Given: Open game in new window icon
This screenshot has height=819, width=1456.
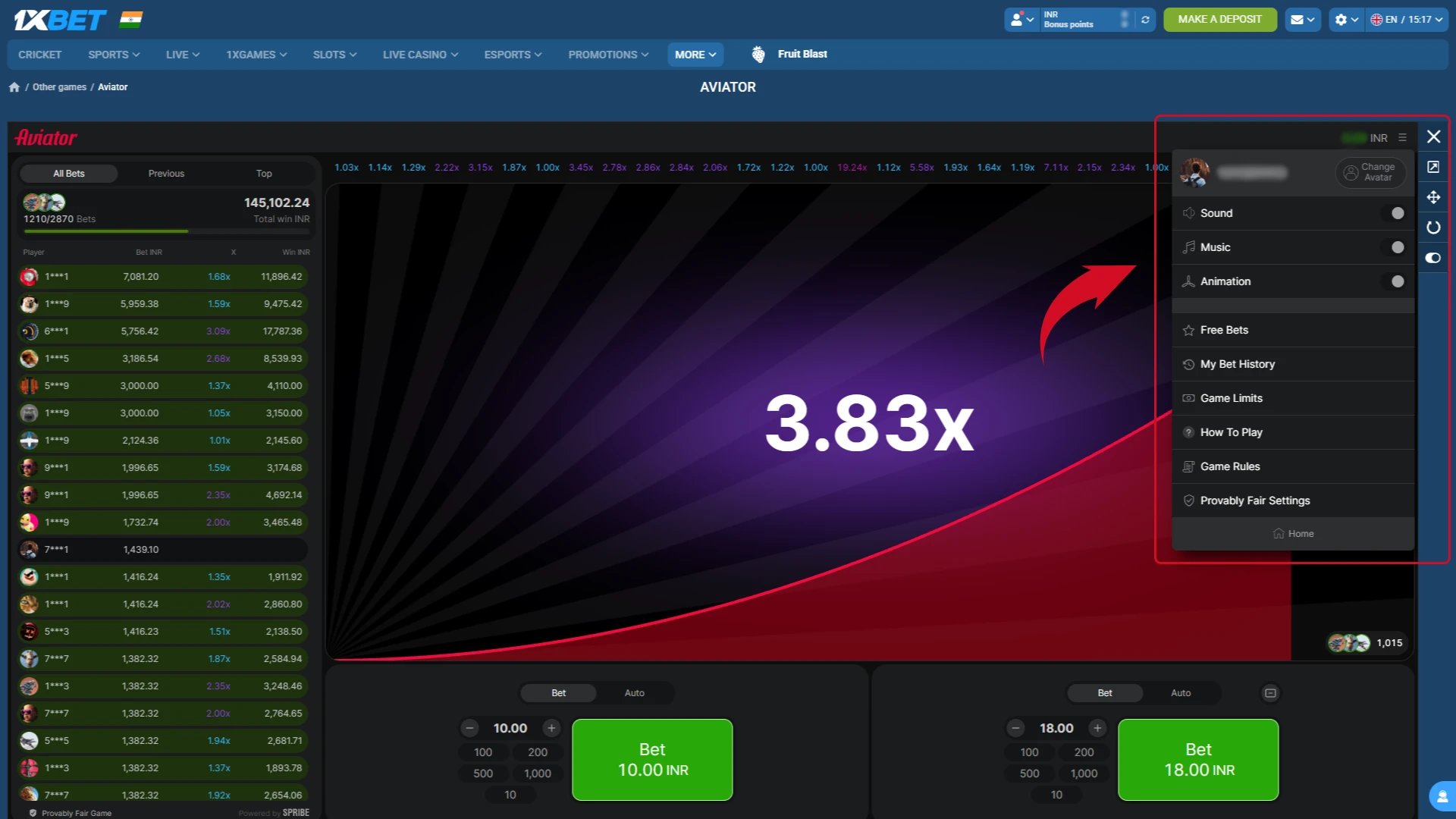Looking at the screenshot, I should (x=1433, y=167).
